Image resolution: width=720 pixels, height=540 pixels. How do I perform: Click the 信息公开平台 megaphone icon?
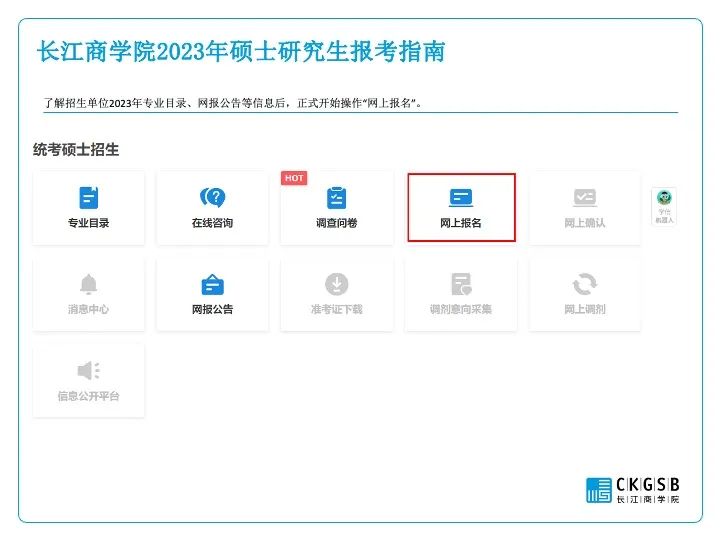tap(89, 371)
